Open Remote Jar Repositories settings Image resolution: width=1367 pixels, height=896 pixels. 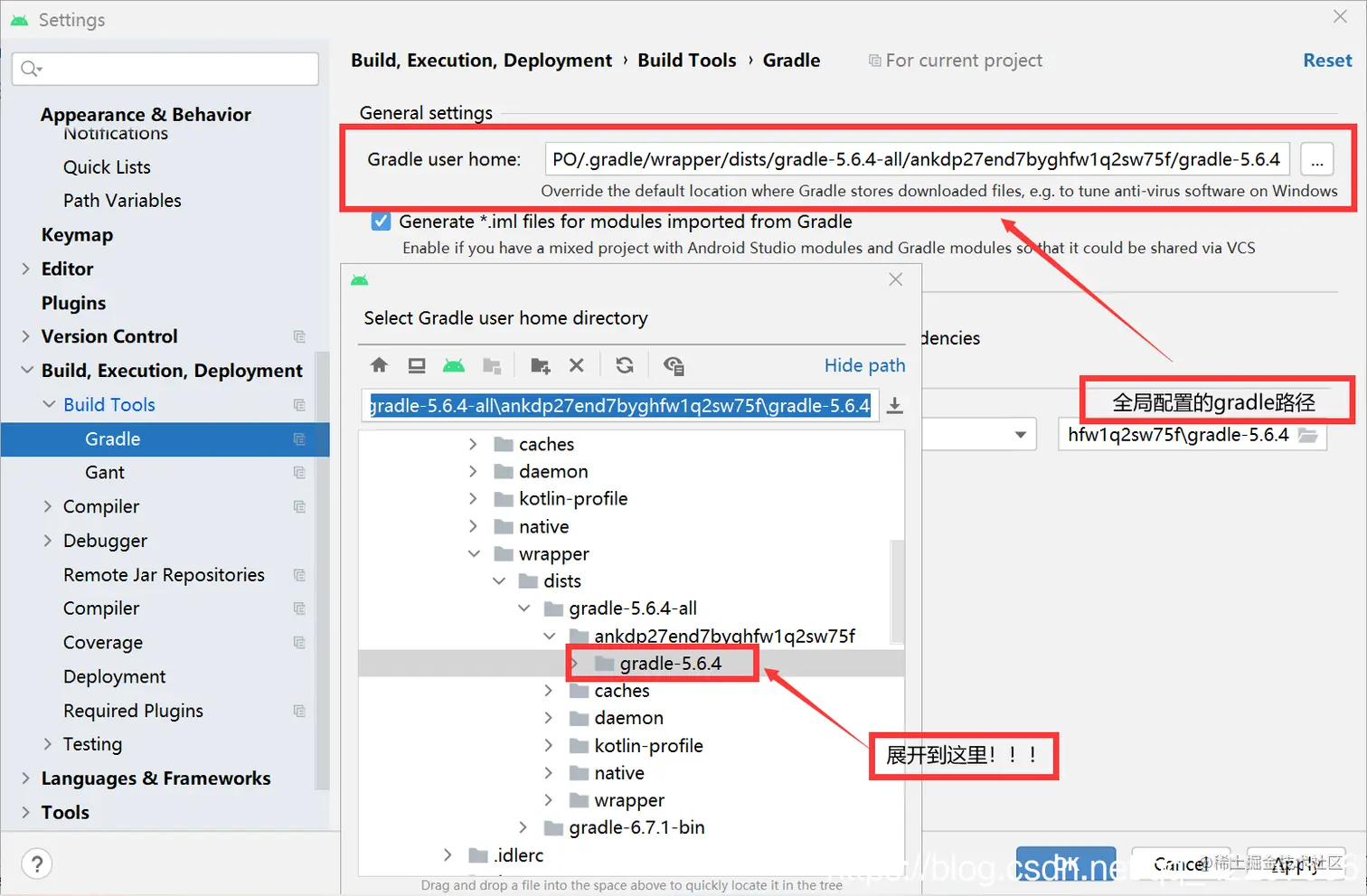164,575
